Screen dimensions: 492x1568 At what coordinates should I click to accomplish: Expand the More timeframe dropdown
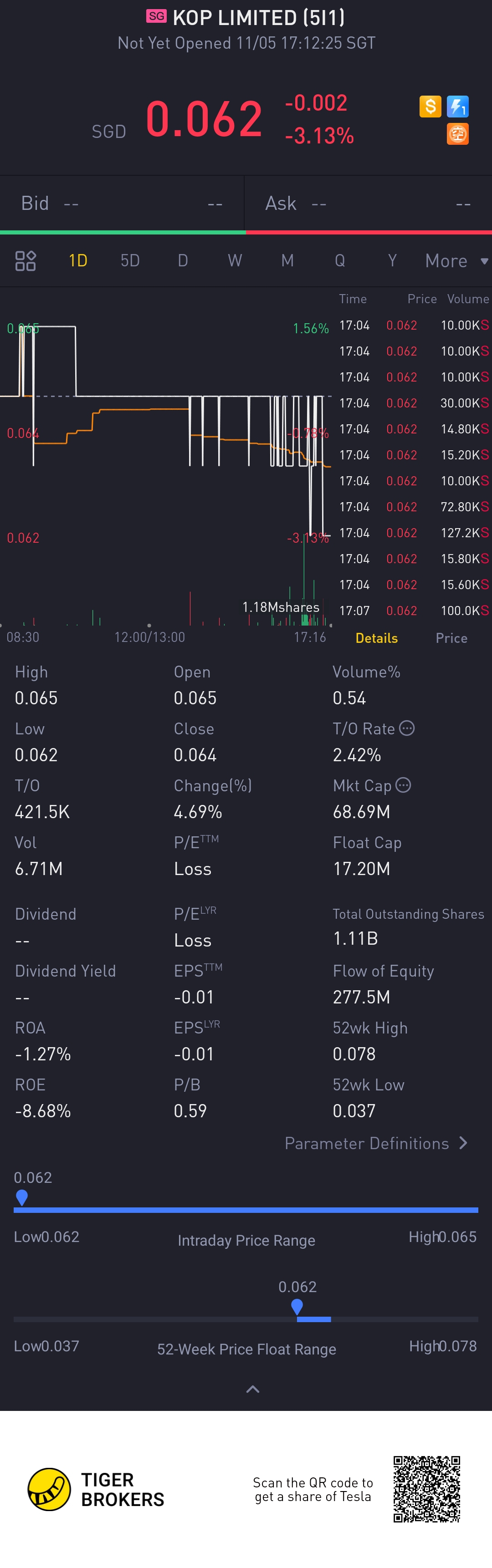pyautogui.click(x=456, y=261)
